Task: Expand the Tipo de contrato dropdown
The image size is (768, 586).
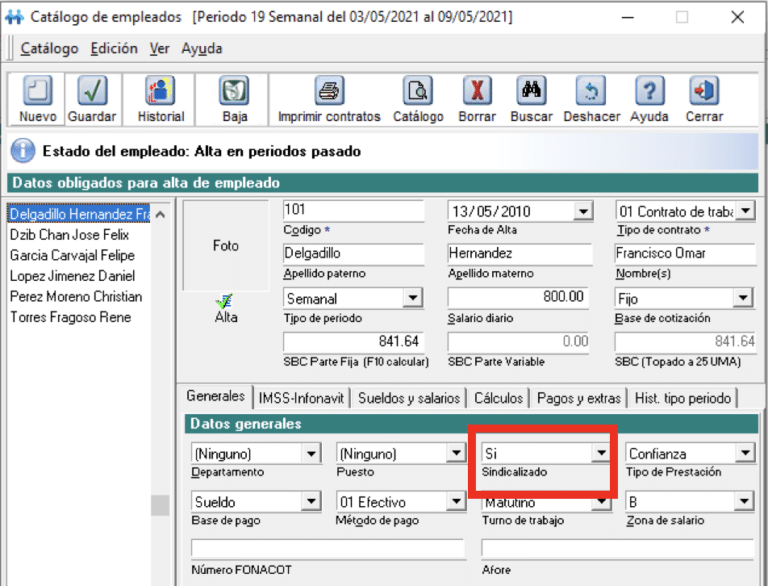Action: coord(745,211)
